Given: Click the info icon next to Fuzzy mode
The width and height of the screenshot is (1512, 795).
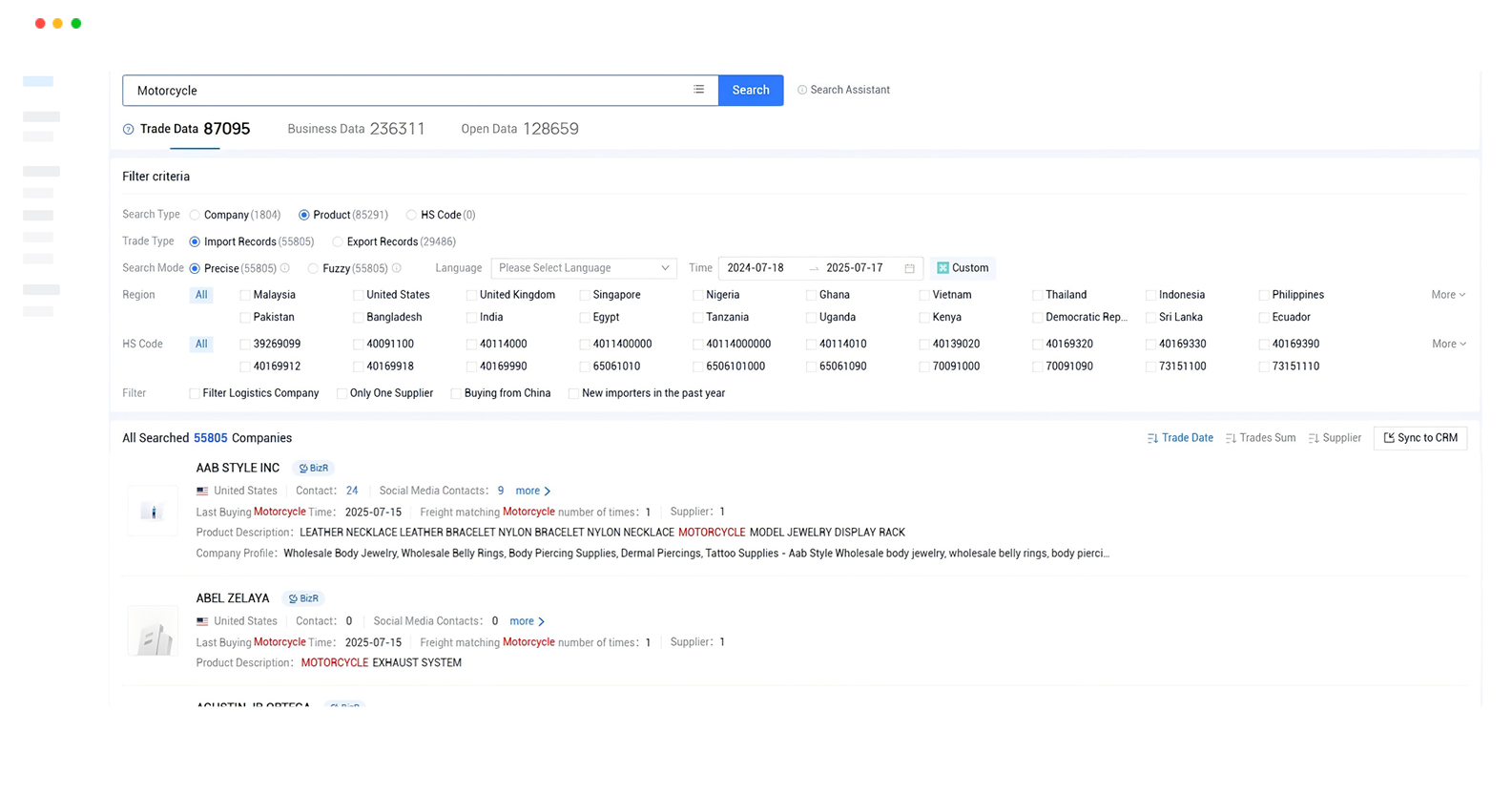Looking at the screenshot, I should 397,268.
